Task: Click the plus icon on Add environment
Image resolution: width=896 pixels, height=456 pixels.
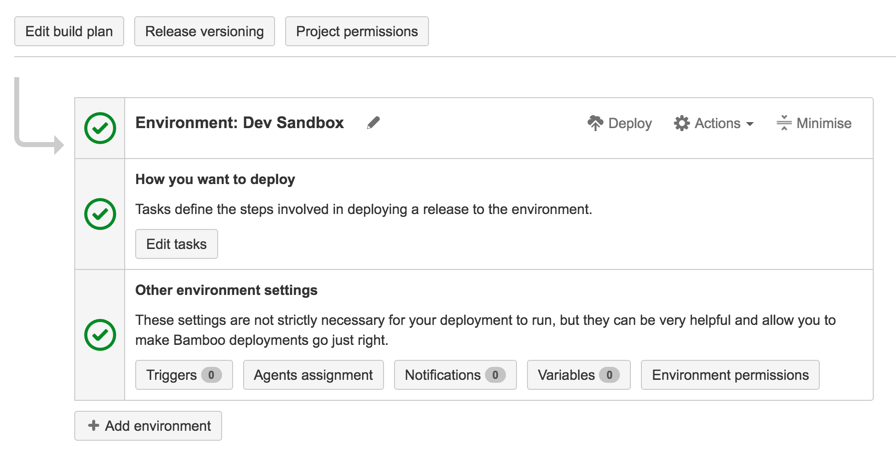Action: pyautogui.click(x=93, y=426)
